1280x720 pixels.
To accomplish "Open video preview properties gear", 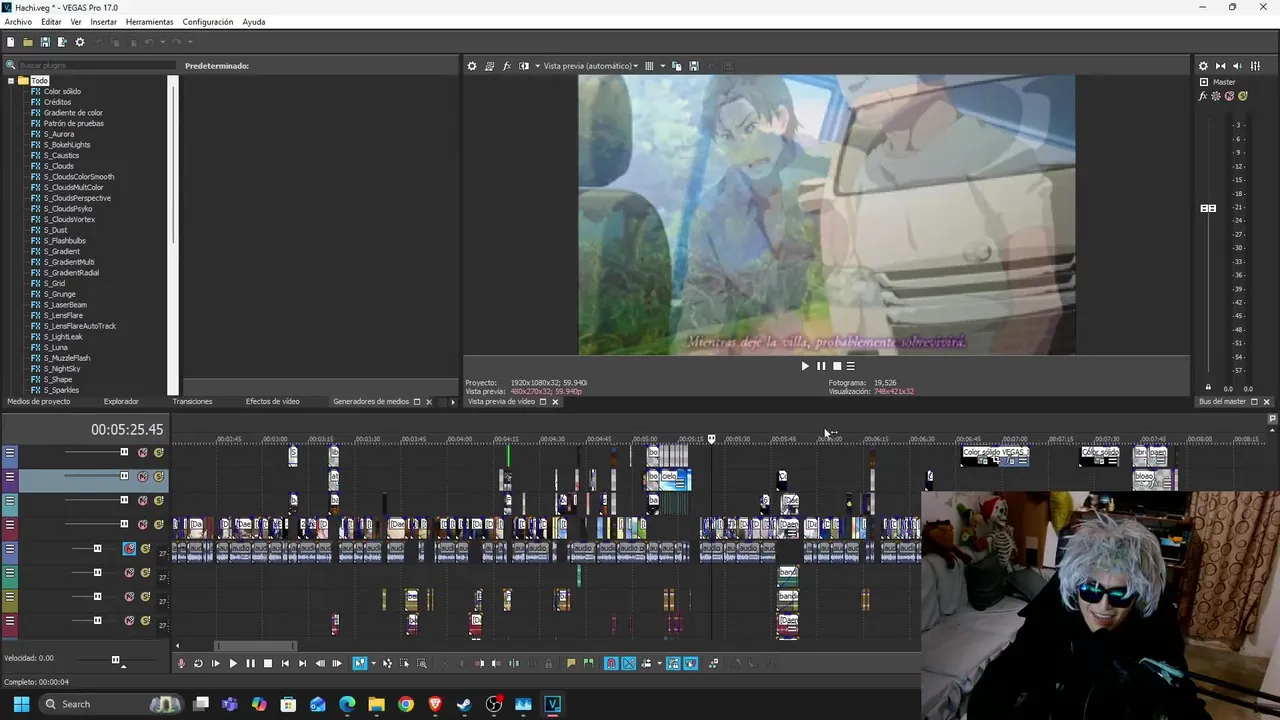I will pos(472,66).
